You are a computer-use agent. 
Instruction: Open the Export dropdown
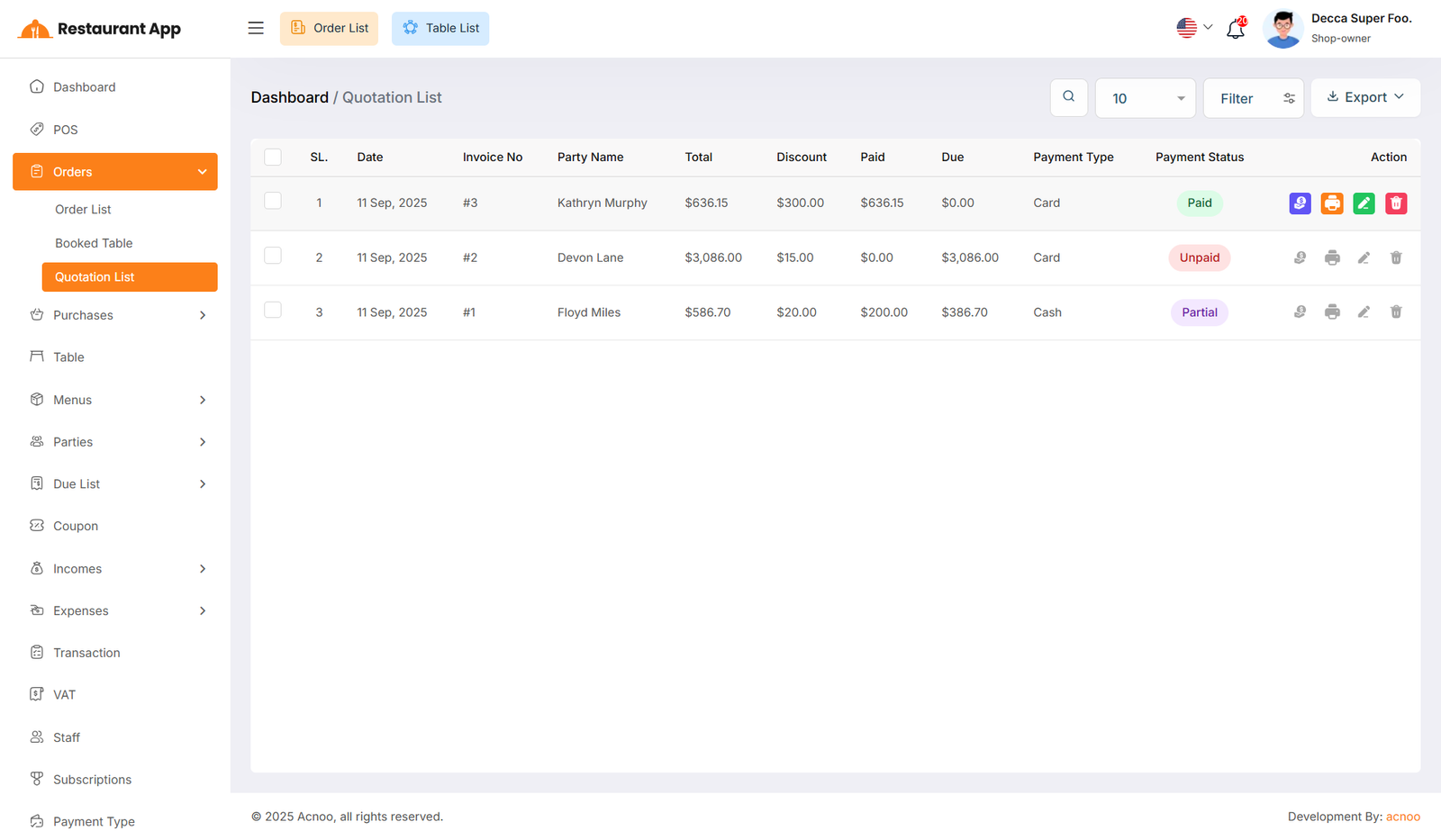1364,97
